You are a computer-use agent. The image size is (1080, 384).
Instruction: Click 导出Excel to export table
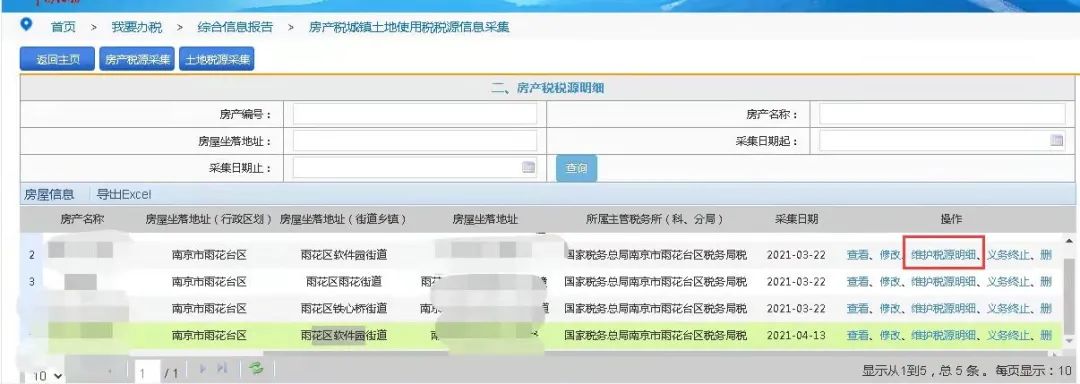click(124, 195)
